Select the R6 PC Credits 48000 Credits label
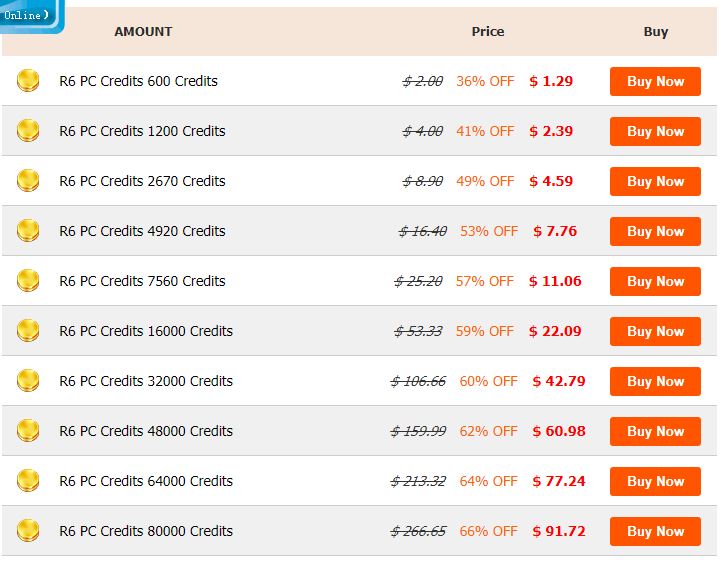The width and height of the screenshot is (721, 565). [146, 431]
